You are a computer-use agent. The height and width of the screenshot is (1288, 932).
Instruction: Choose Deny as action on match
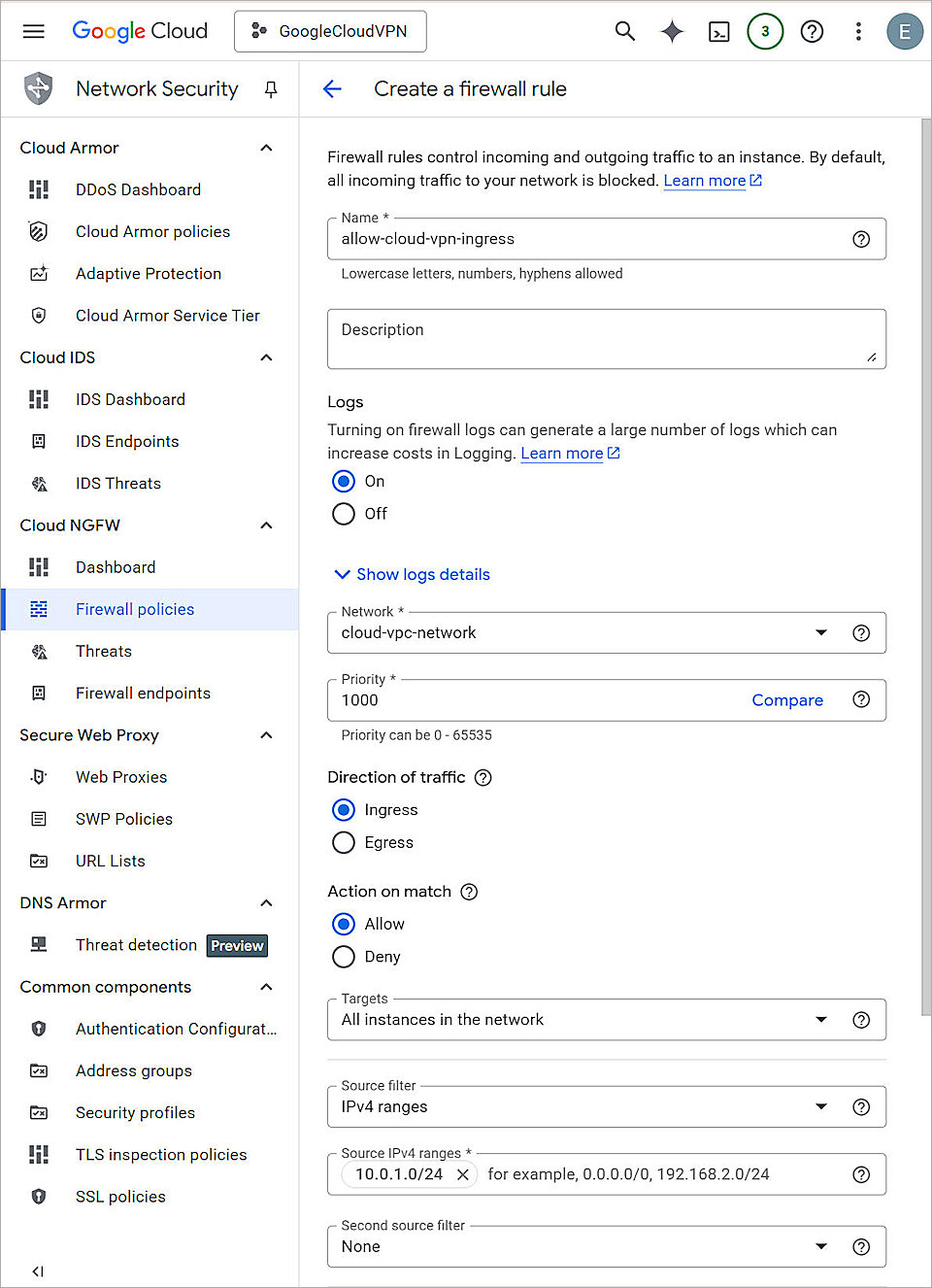point(344,957)
